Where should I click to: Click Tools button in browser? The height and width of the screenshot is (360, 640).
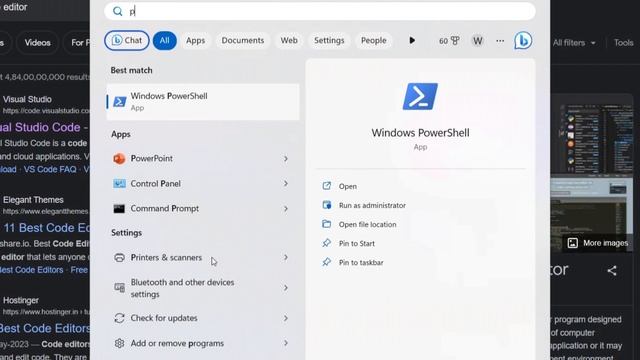point(623,42)
